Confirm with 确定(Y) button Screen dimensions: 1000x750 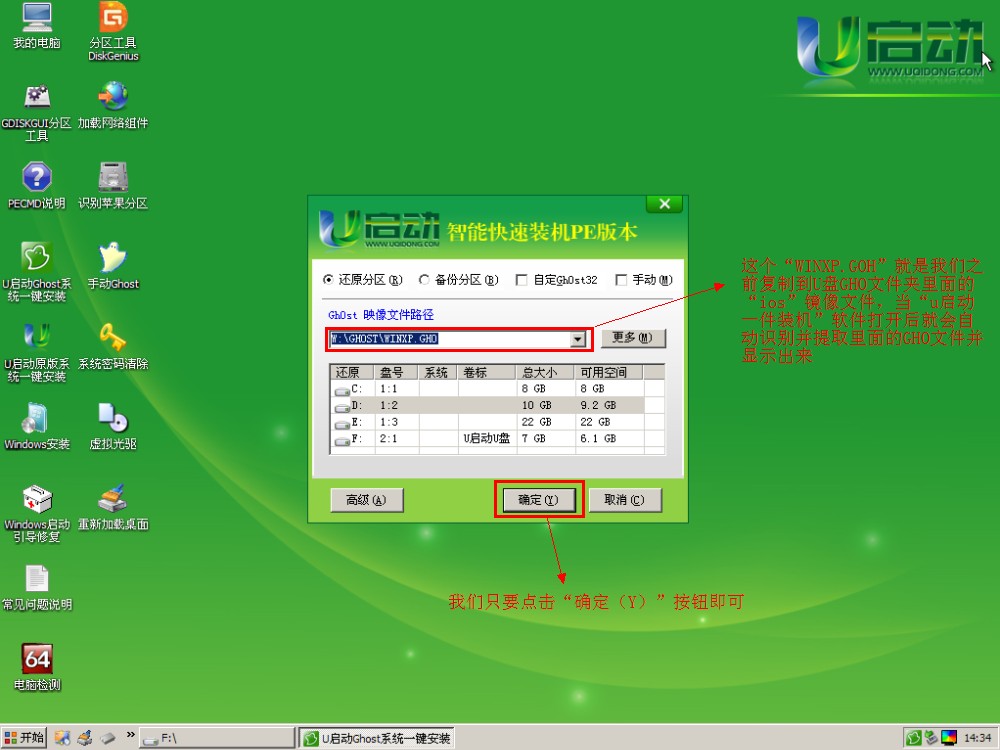[x=539, y=500]
